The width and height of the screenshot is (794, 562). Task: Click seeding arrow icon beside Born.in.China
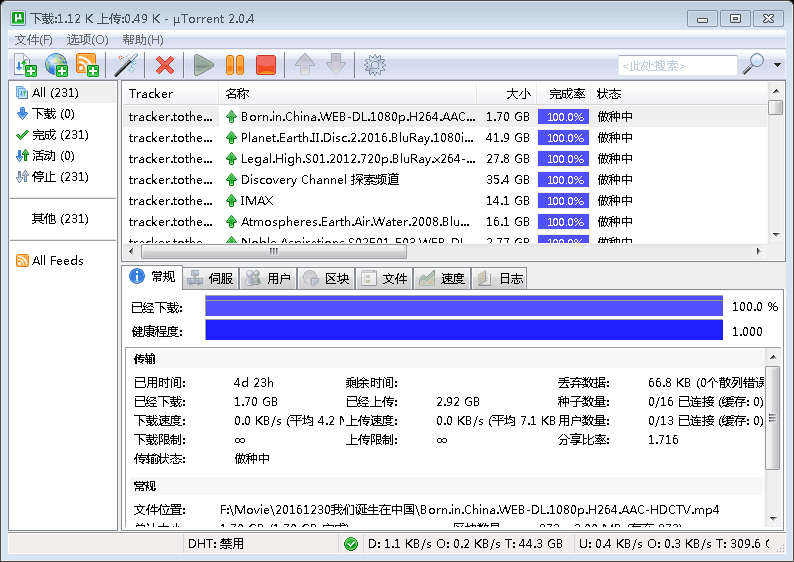231,117
